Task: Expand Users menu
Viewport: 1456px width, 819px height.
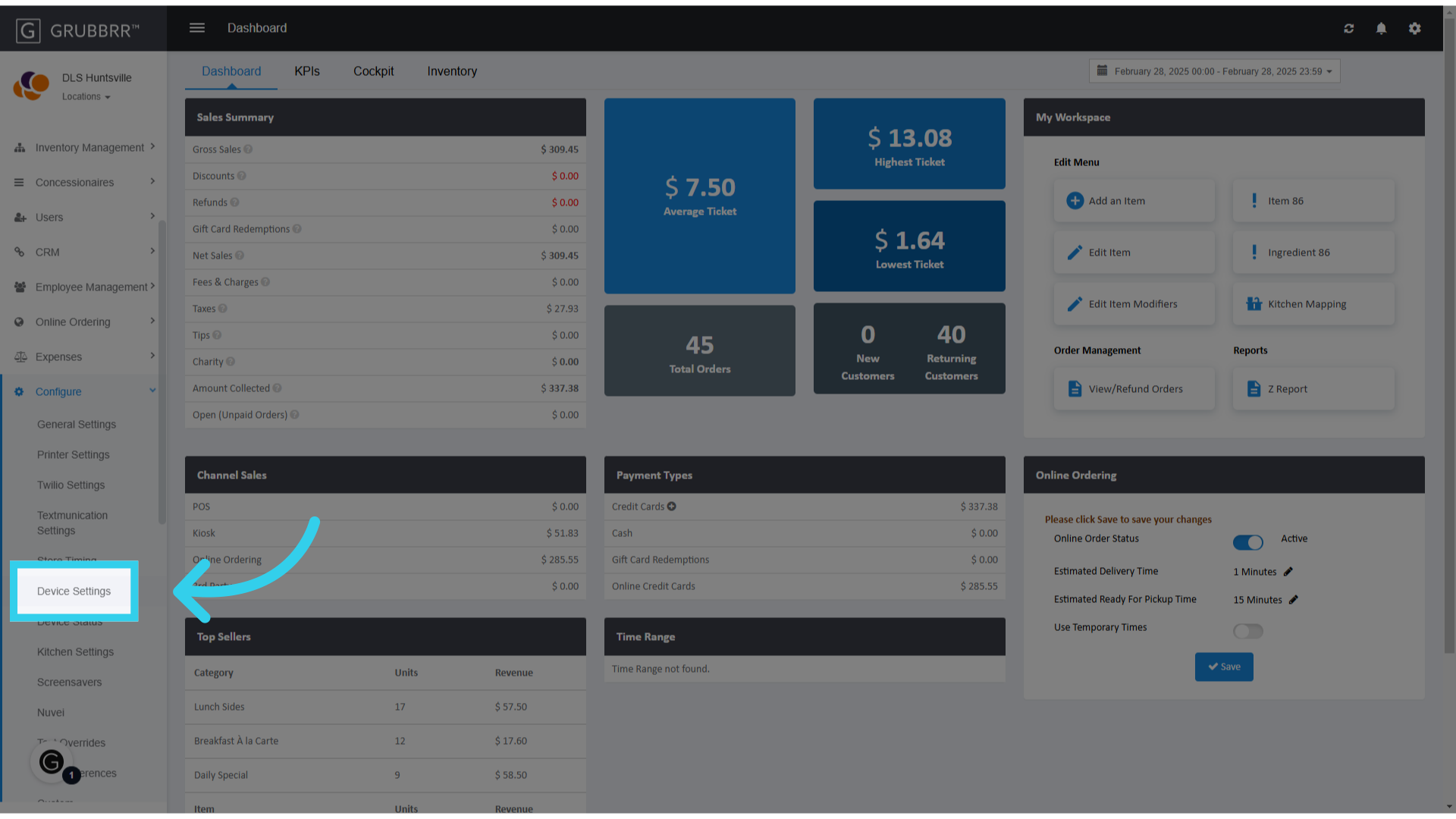Action: 83,218
